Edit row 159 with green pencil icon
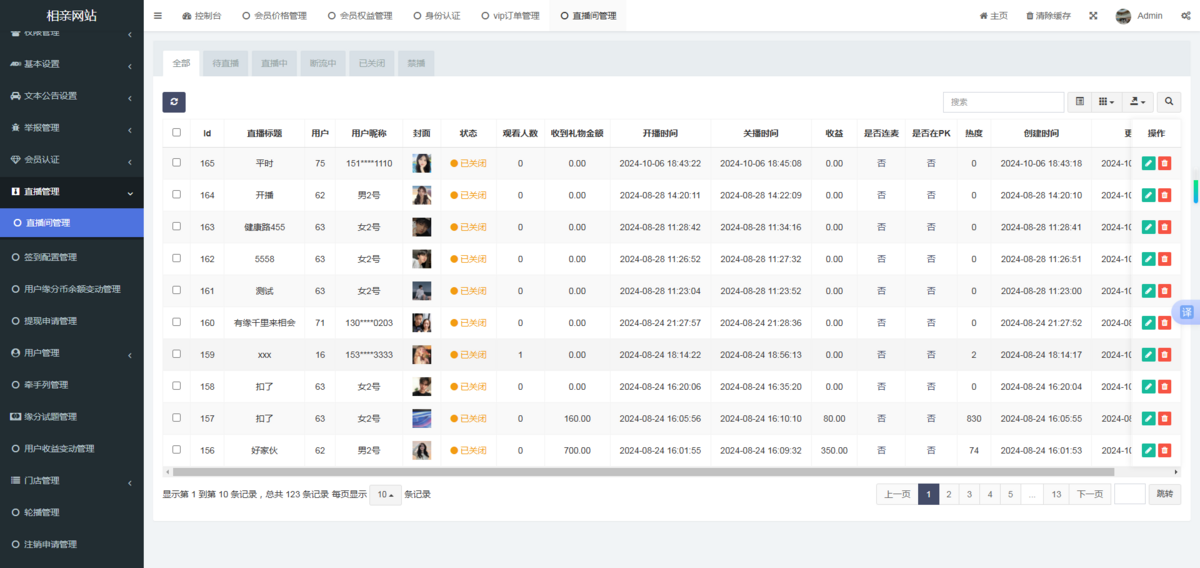 click(1149, 355)
